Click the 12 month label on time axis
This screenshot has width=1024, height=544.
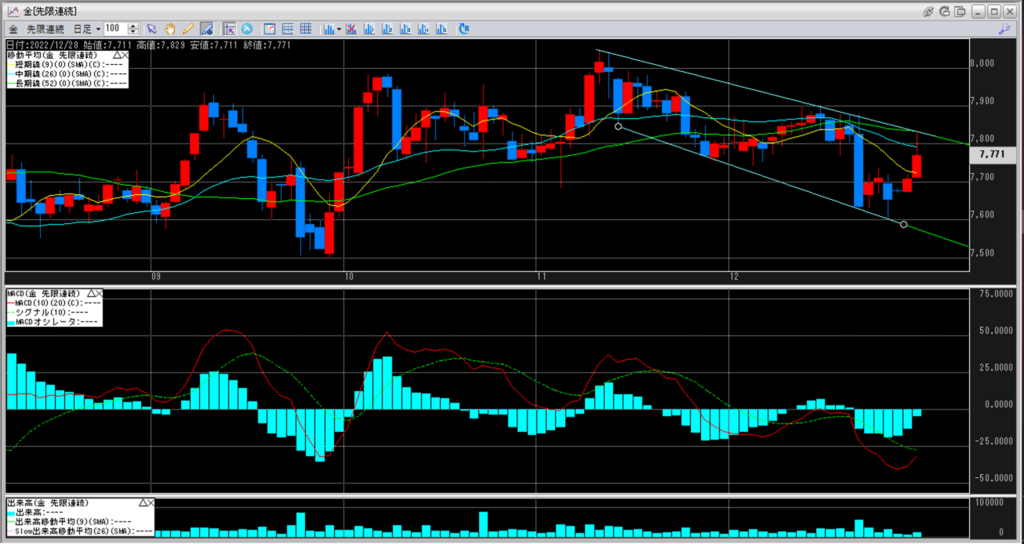(735, 277)
